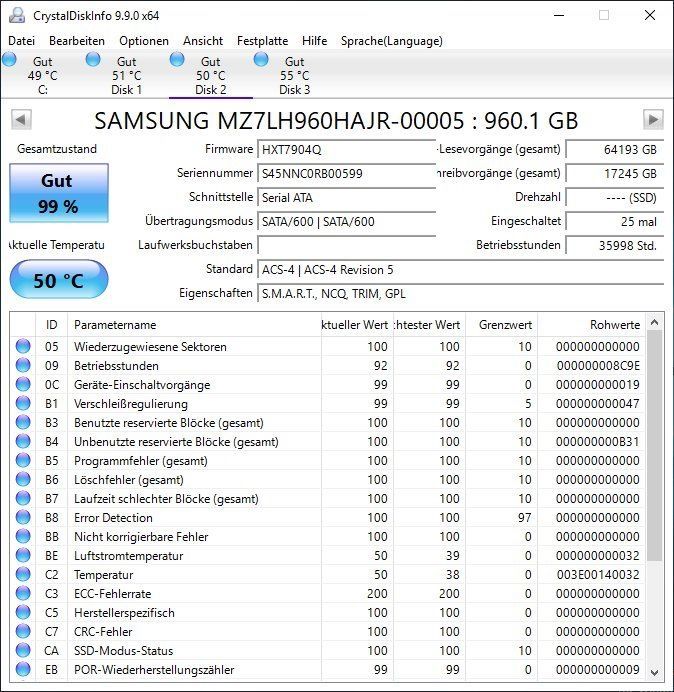674x692 pixels.
Task: Click status orb of Luftstromtemperatur row
Action: (x=23, y=555)
